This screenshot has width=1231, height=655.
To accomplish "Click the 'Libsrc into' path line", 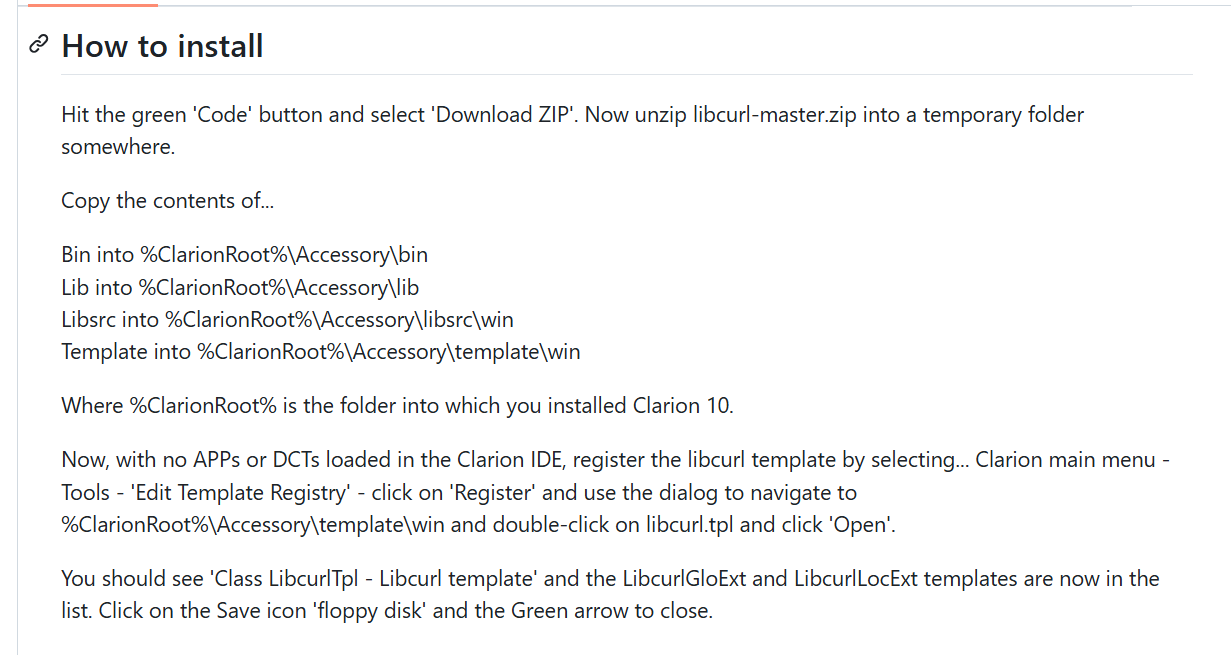I will [287, 319].
